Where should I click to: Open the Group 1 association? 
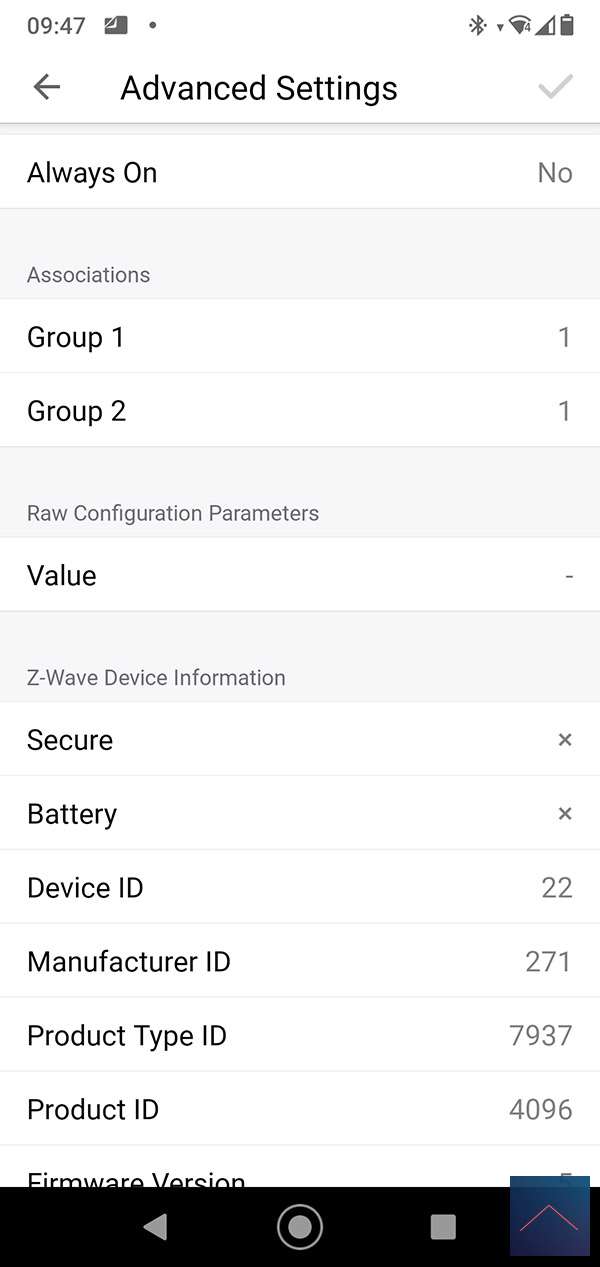coord(300,337)
